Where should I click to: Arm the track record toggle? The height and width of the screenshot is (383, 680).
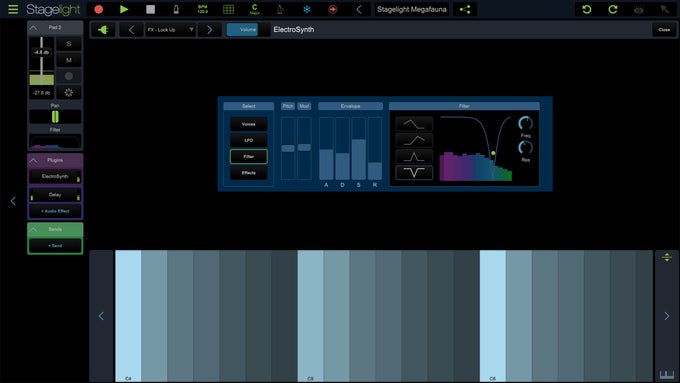coord(69,76)
